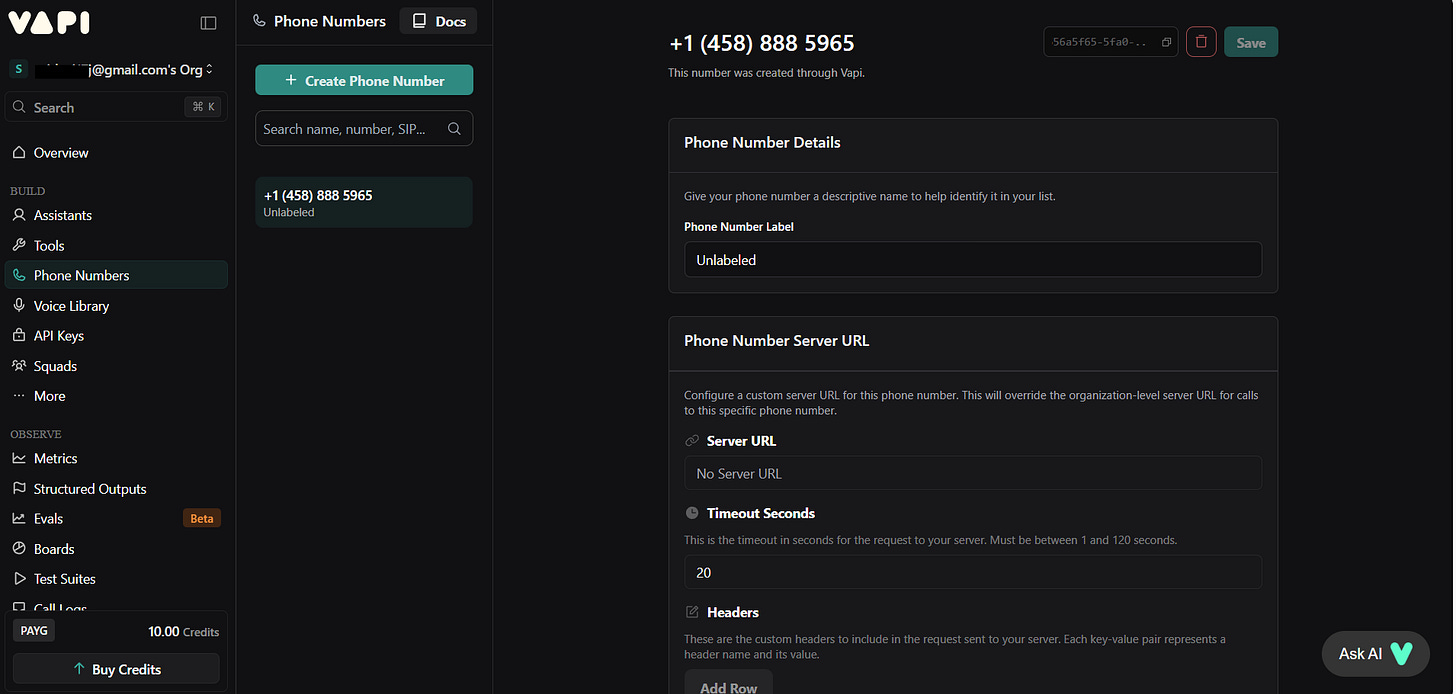Click the 10.00 Credits balance

[x=183, y=632]
